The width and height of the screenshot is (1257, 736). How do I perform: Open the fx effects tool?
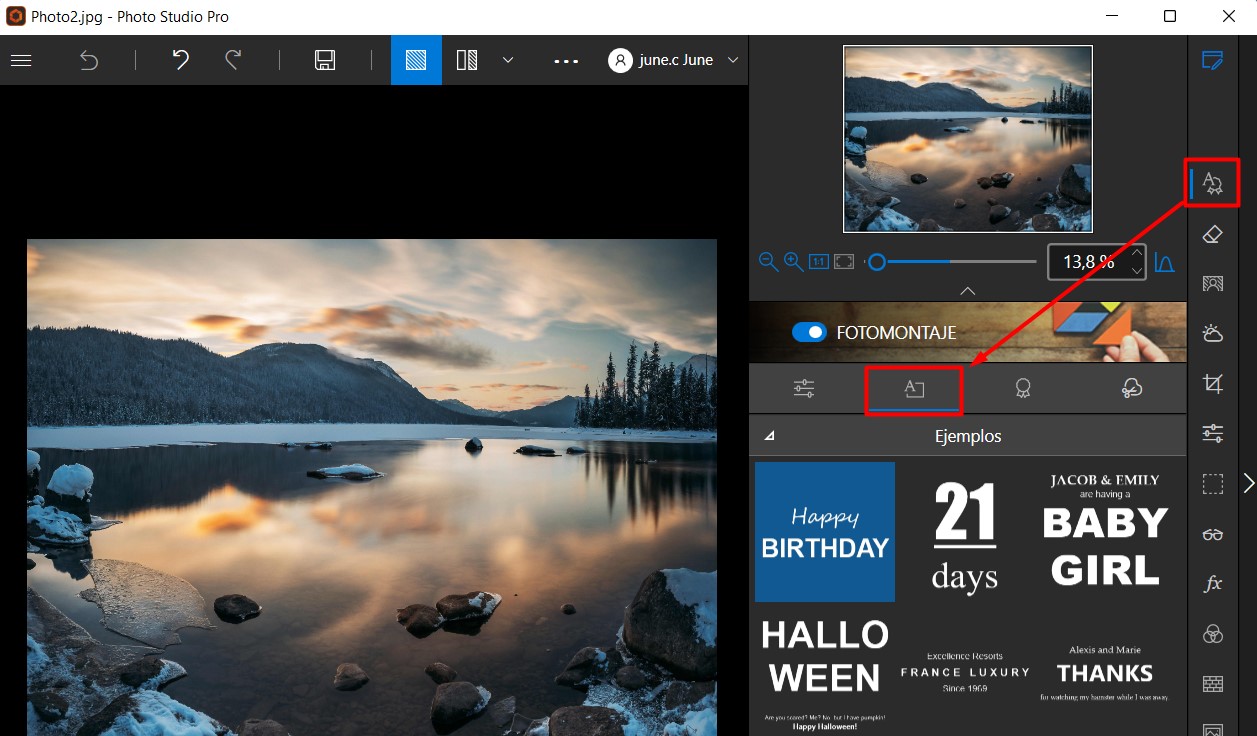point(1212,584)
